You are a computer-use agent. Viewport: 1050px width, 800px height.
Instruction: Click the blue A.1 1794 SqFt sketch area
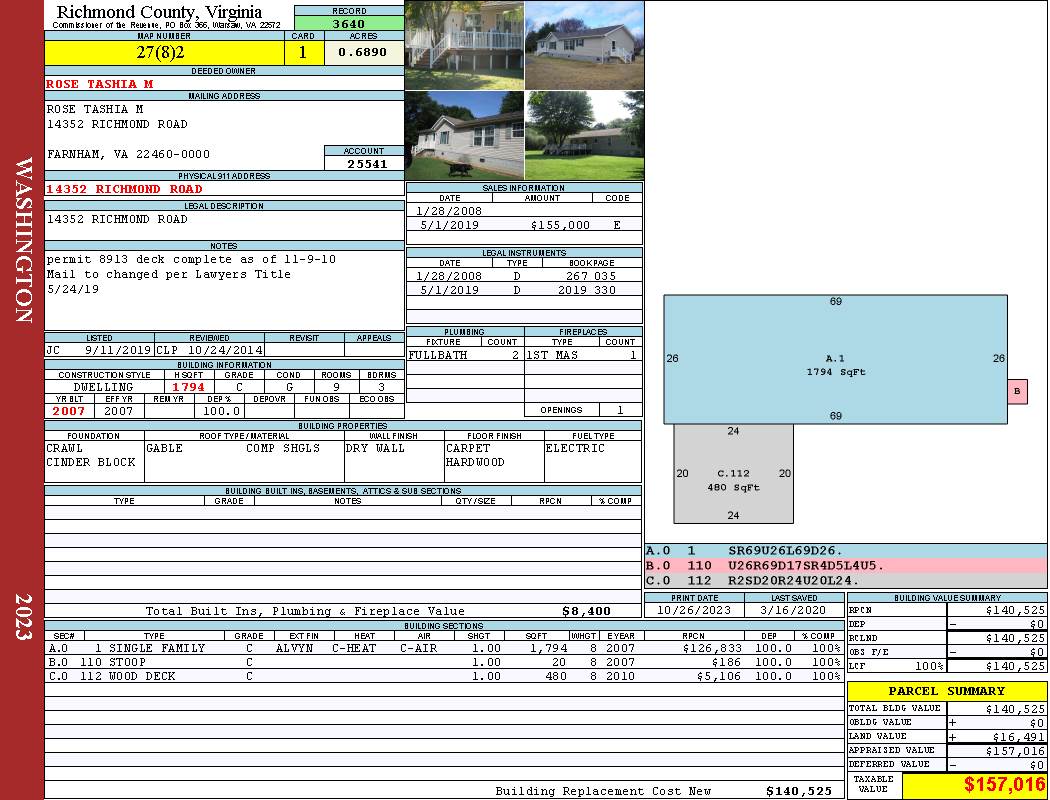(x=835, y=359)
